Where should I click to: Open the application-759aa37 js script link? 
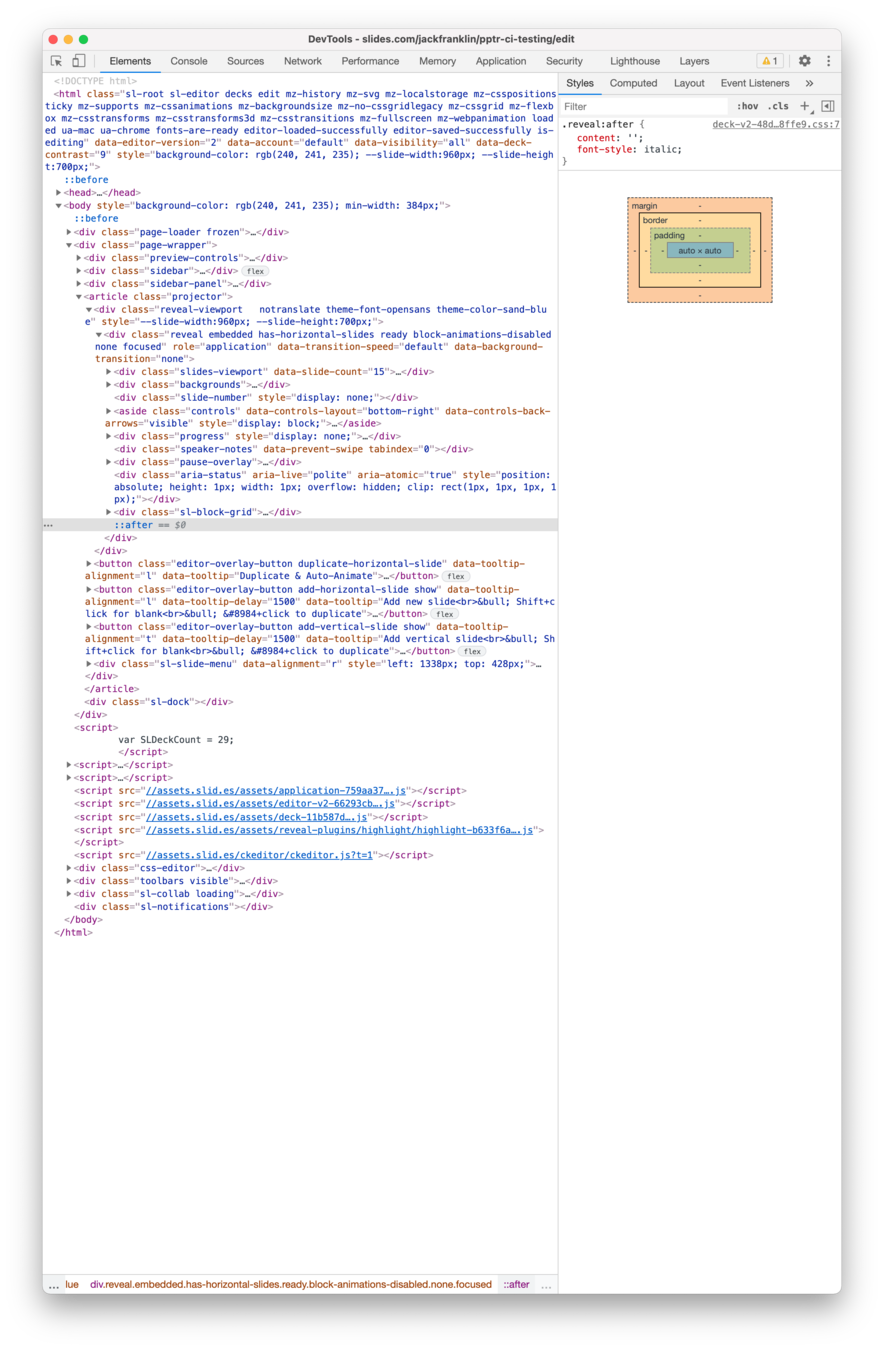point(276,791)
